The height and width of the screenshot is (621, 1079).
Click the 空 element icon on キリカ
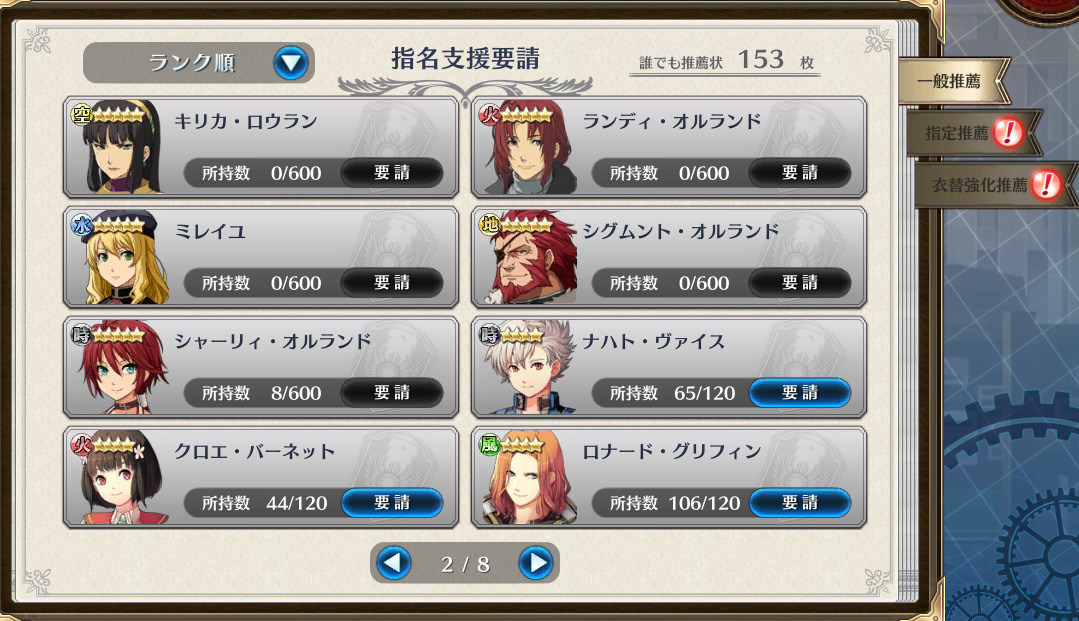pyautogui.click(x=82, y=114)
